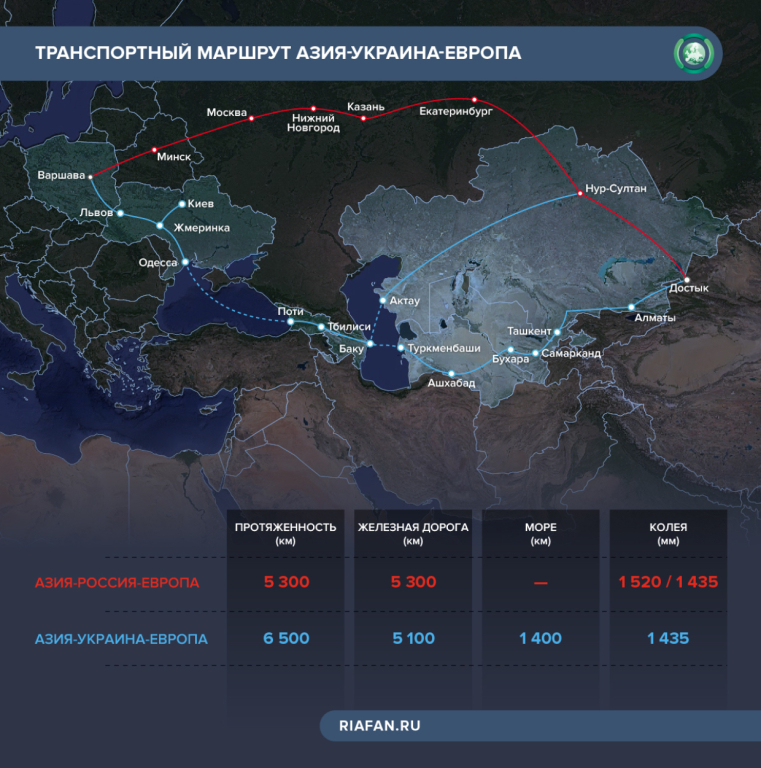Image resolution: width=761 pixels, height=768 pixels.
Task: Click the АЗИЯ-УКРАИНА-ЕВРОПА blue row label
Action: tap(121, 639)
